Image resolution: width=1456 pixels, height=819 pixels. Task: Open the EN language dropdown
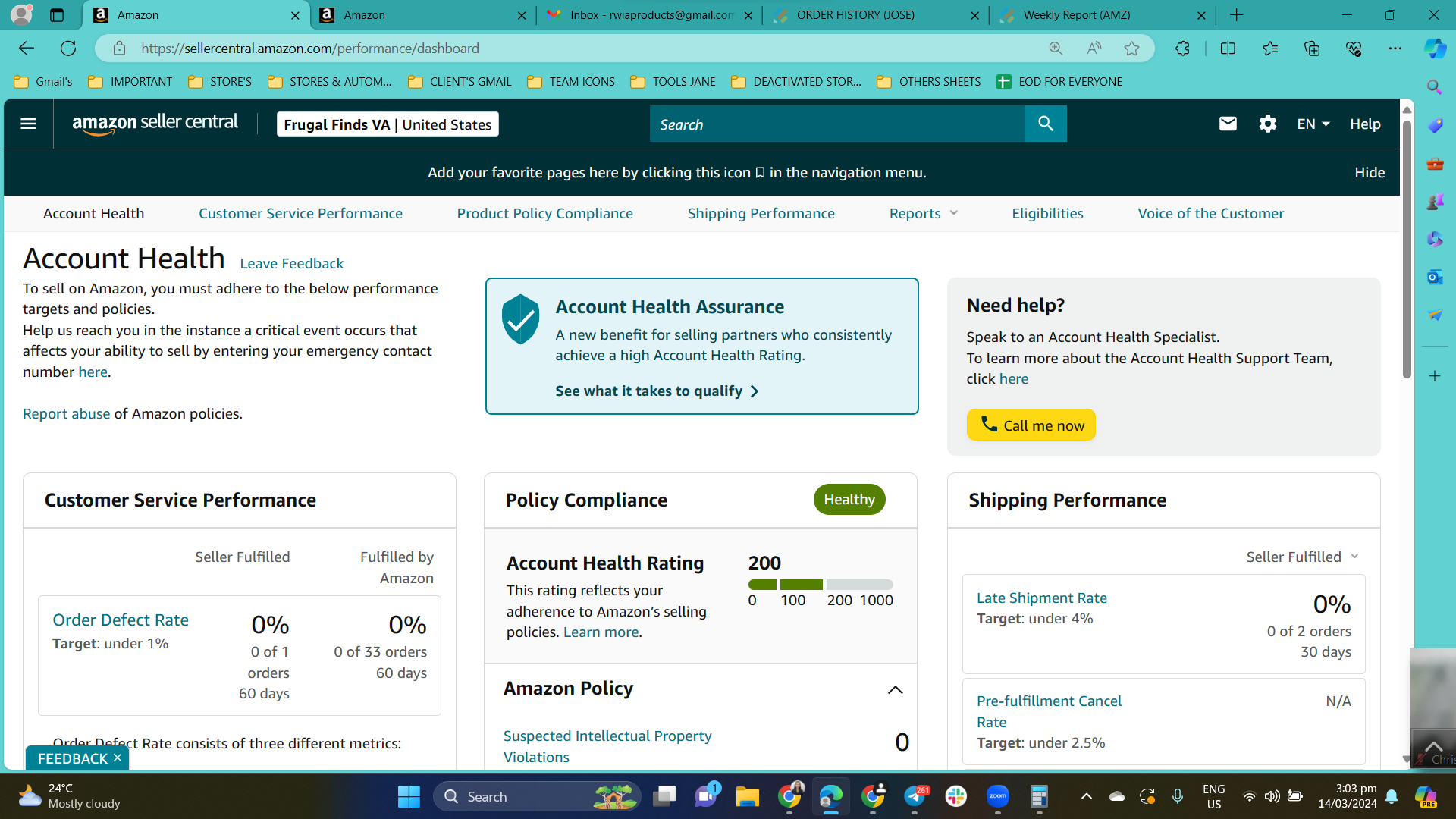coord(1313,124)
